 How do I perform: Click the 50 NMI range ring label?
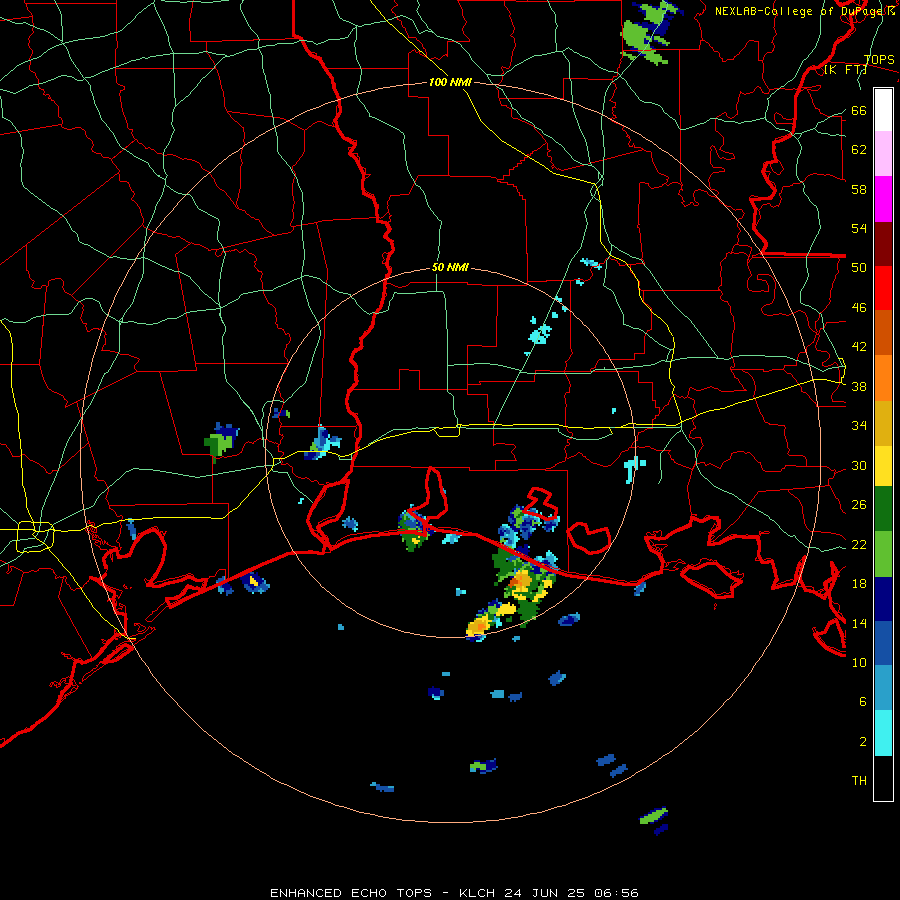(450, 267)
